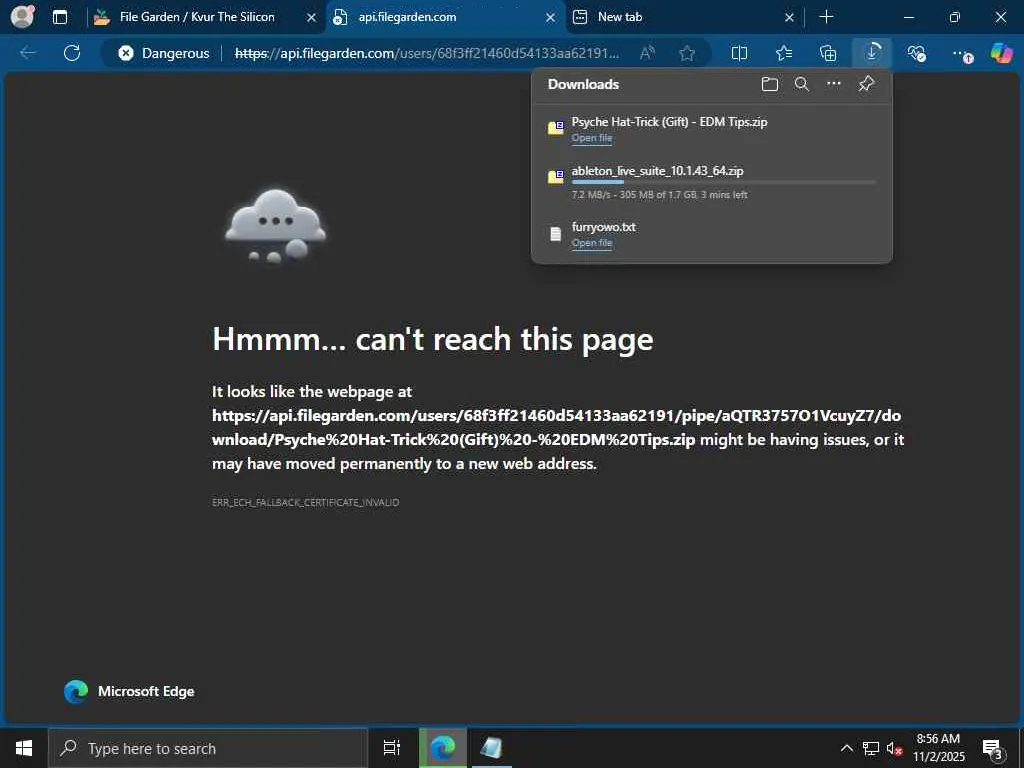
Task: Show hidden system tray icons
Action: (846, 748)
